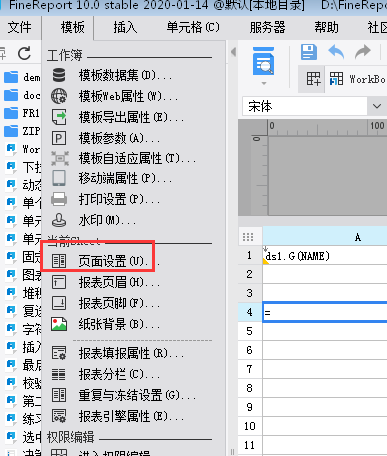387x456 pixels.
Task: Click the edited cell showing =
Action: [325, 312]
